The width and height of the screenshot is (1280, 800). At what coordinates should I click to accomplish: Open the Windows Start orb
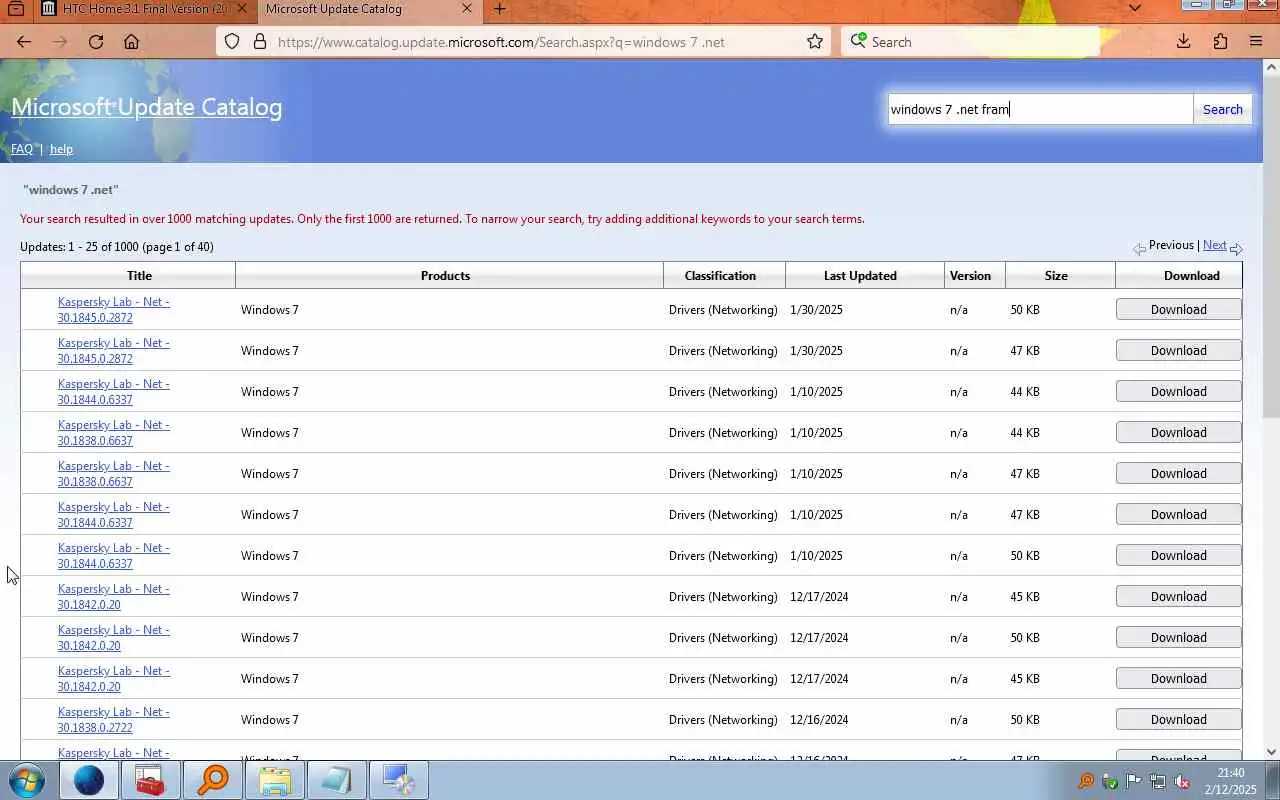click(x=27, y=780)
